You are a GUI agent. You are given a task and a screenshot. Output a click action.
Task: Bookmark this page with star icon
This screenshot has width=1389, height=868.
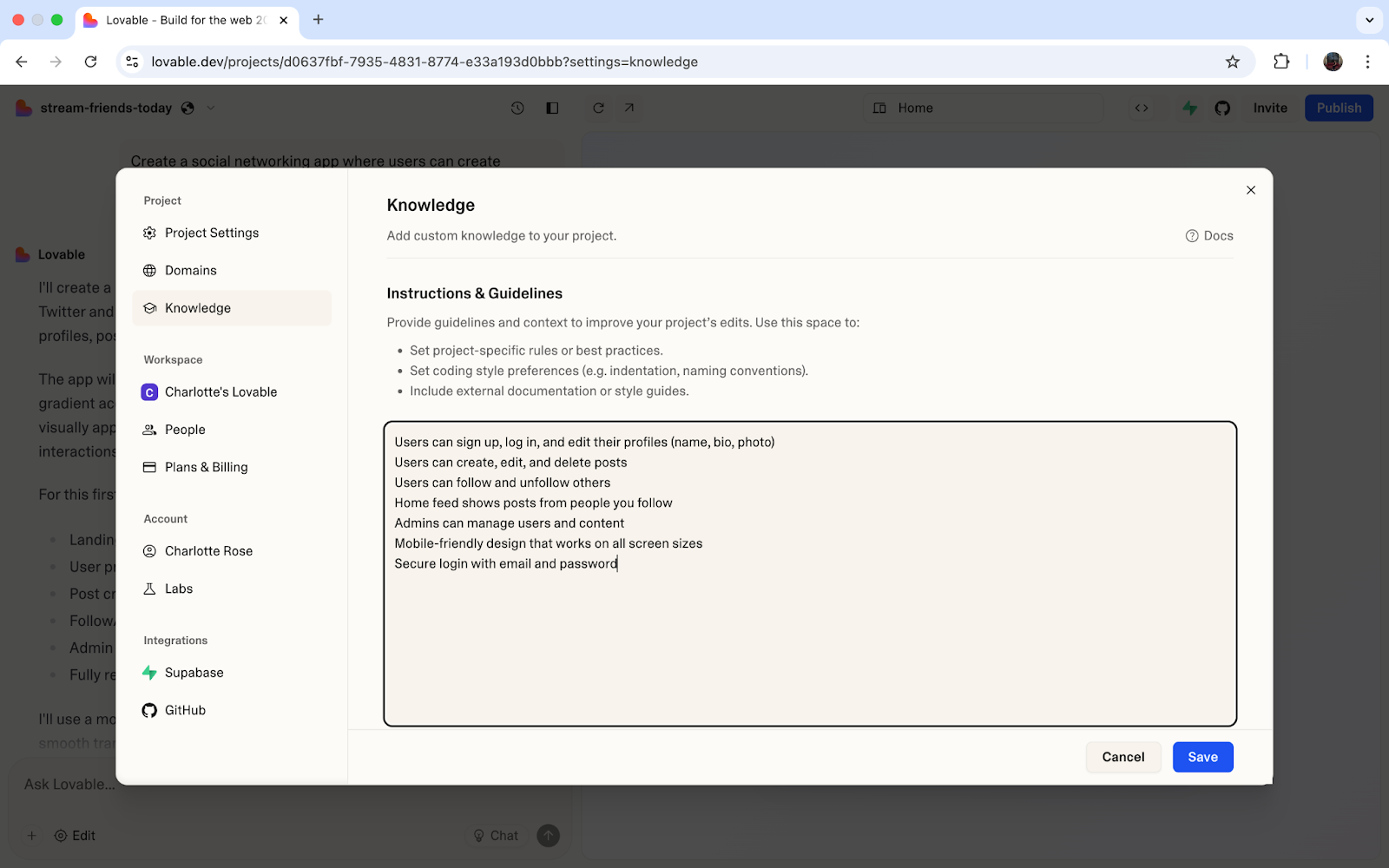[1233, 62]
